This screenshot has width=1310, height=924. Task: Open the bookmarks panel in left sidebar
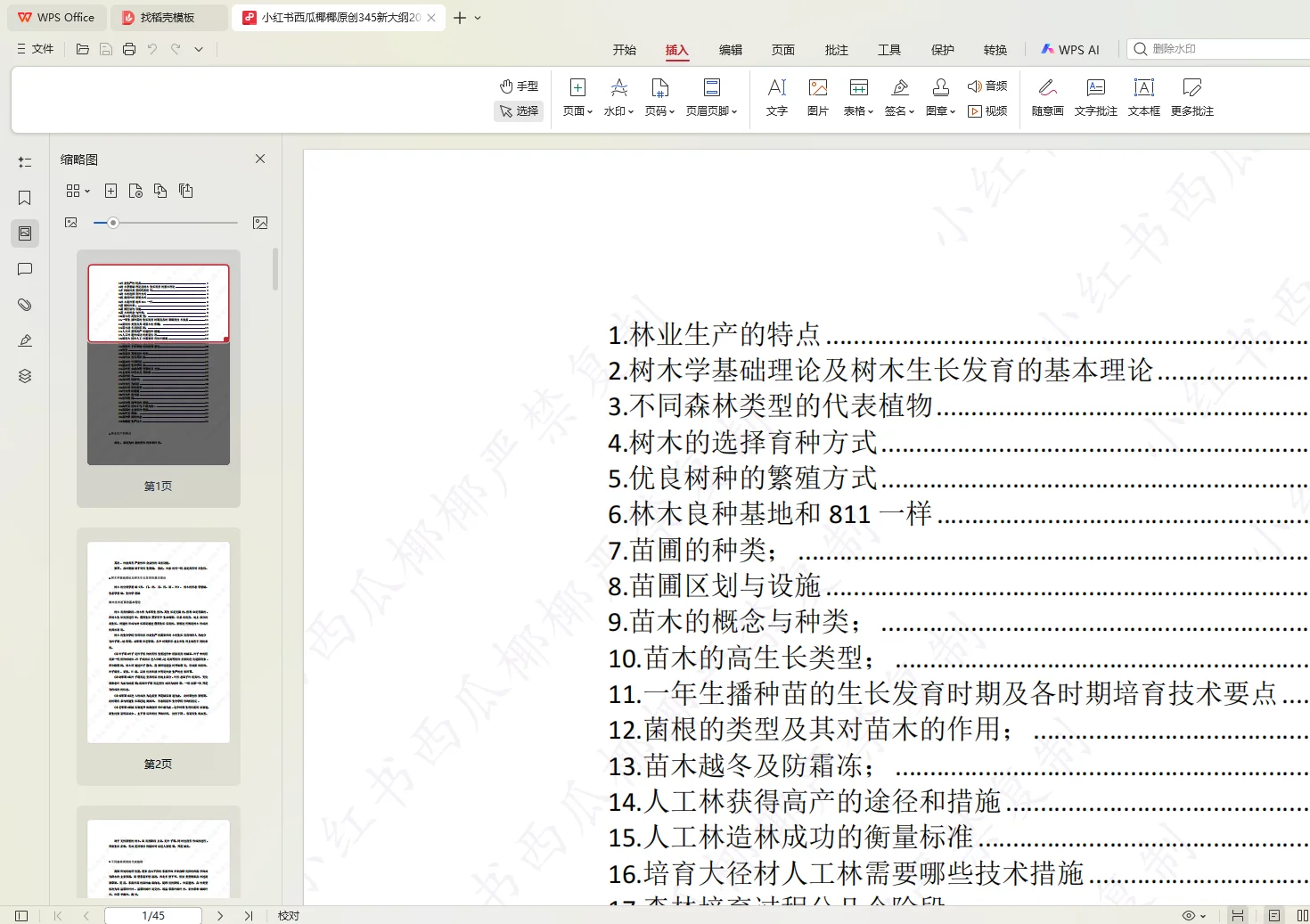(24, 198)
